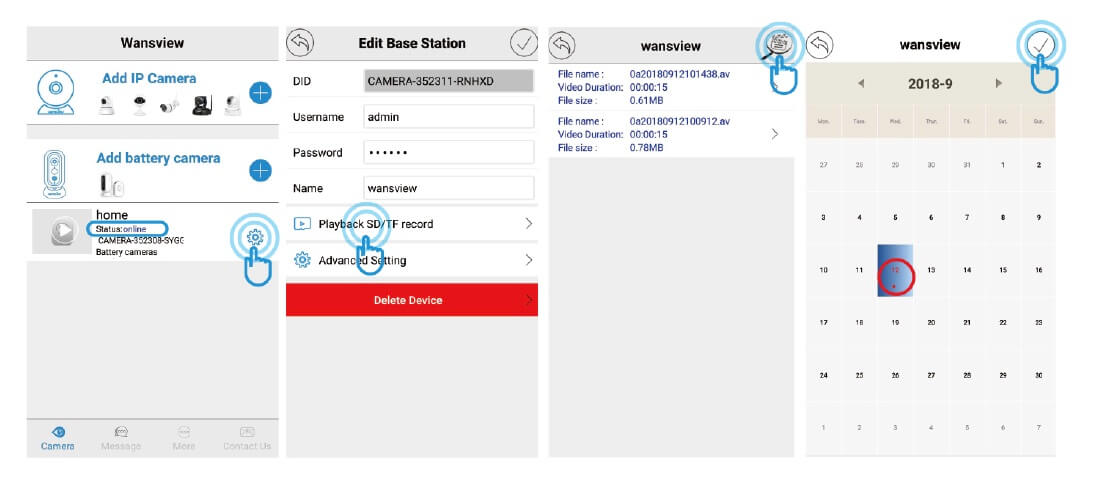Open settings gear for home camera
The height and width of the screenshot is (480, 1108).
click(x=255, y=238)
